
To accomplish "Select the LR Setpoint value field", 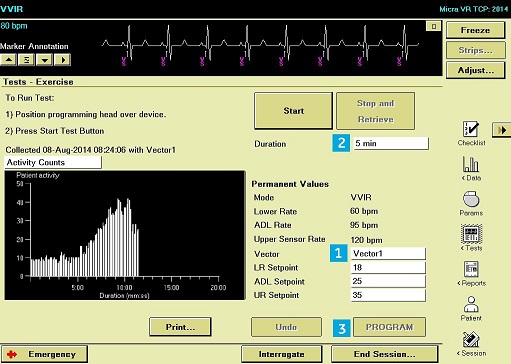I will point(388,267).
